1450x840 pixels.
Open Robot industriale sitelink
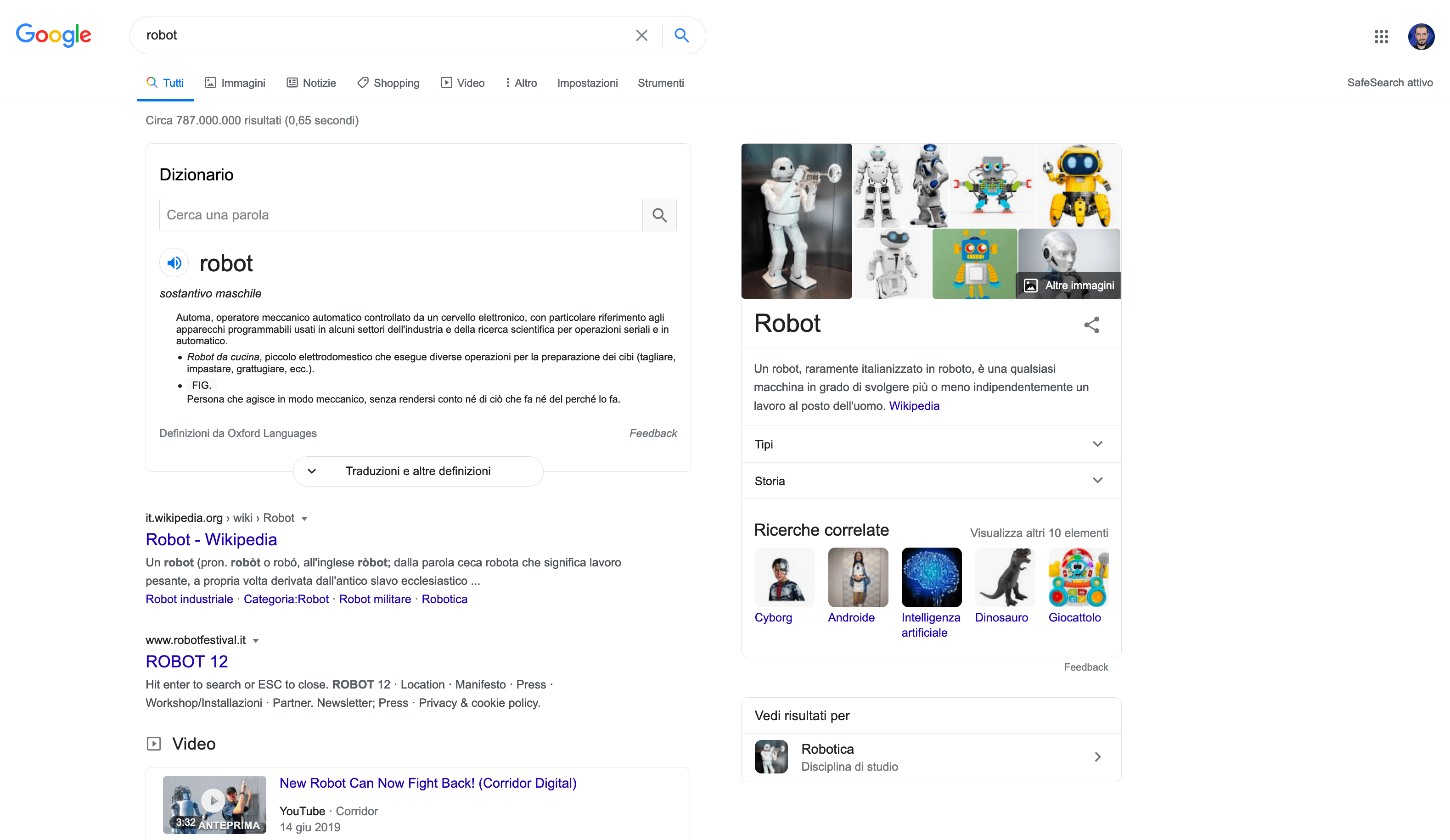pyautogui.click(x=189, y=599)
